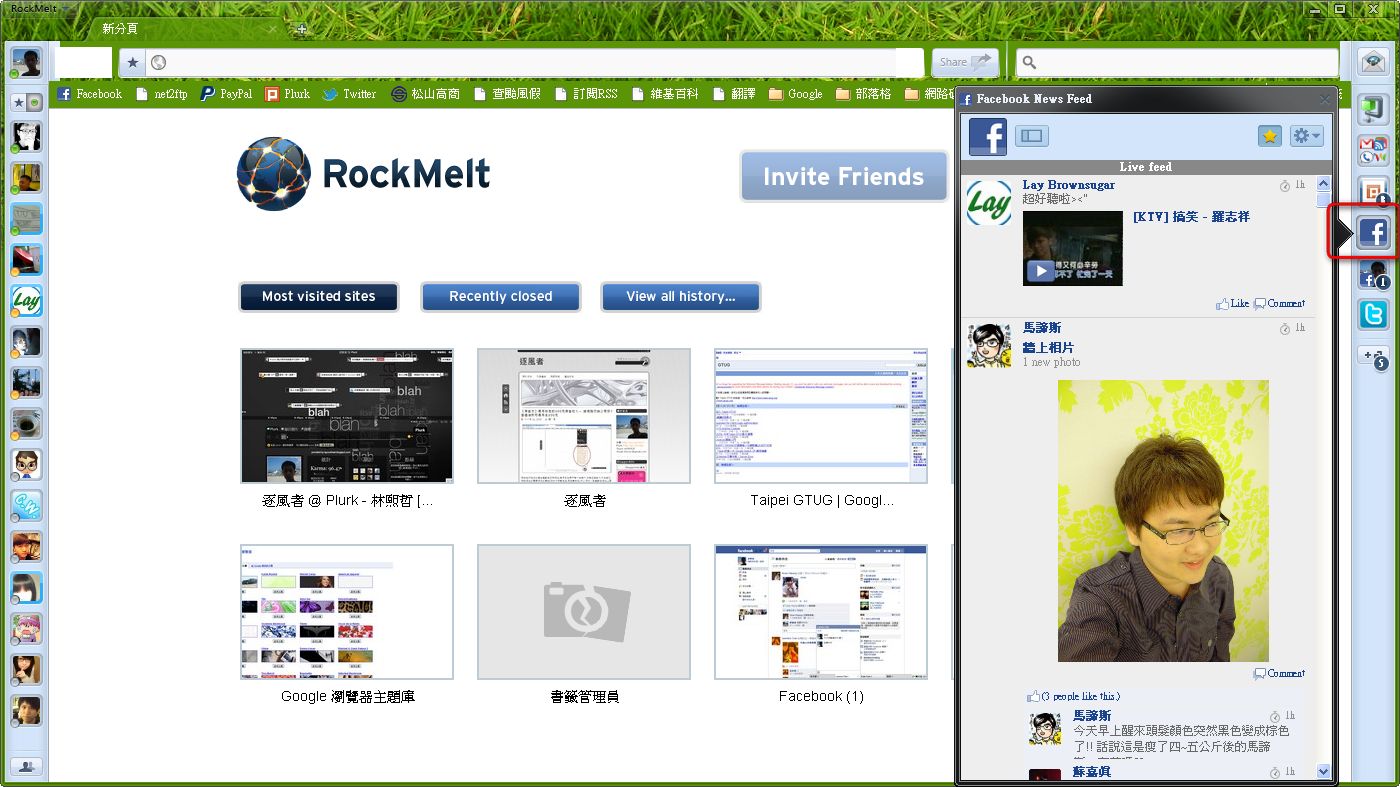Open the gear settings dropdown in feed panel
Screen dimensions: 1400x787
tap(1306, 136)
